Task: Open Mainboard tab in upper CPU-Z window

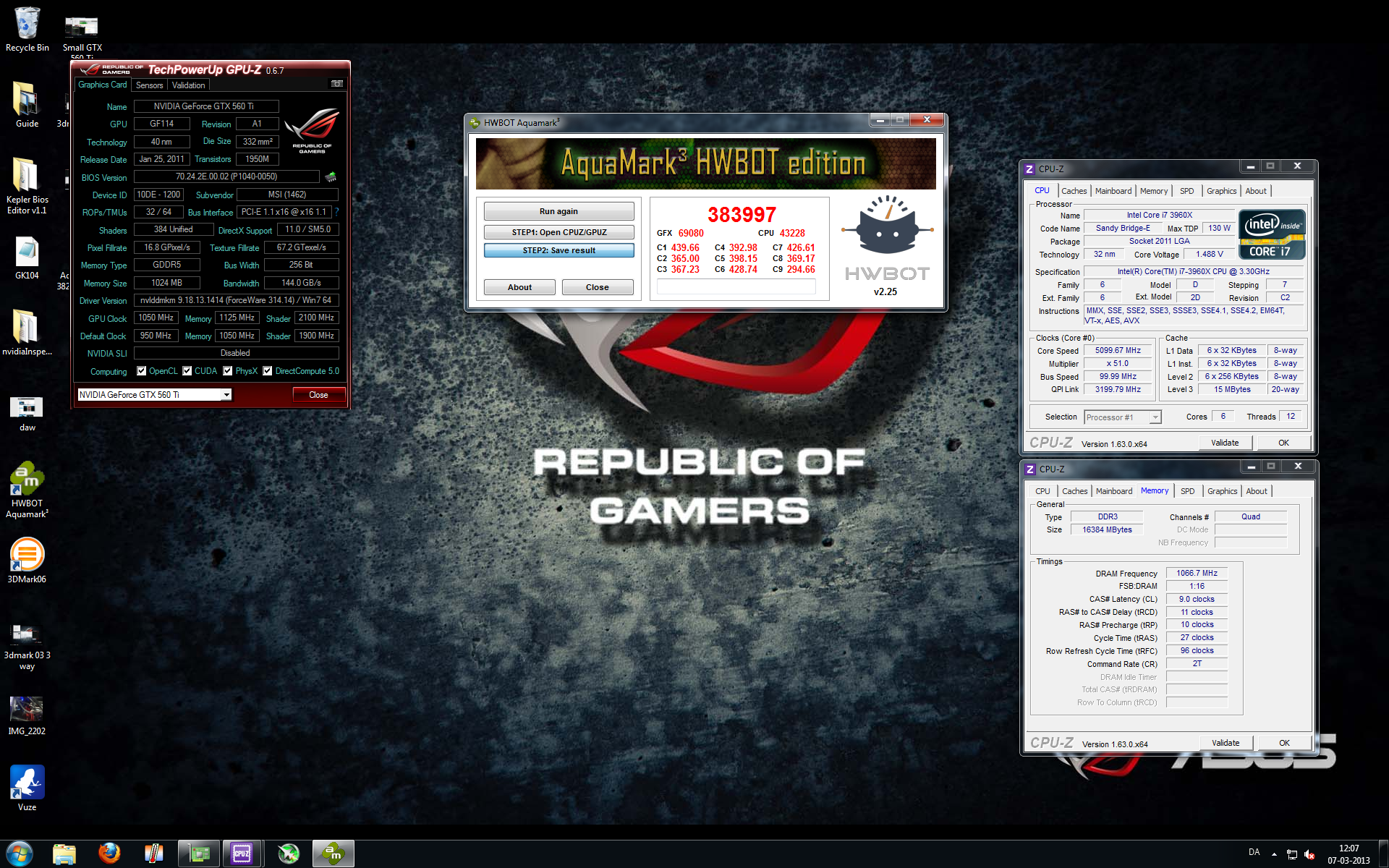Action: click(1113, 191)
